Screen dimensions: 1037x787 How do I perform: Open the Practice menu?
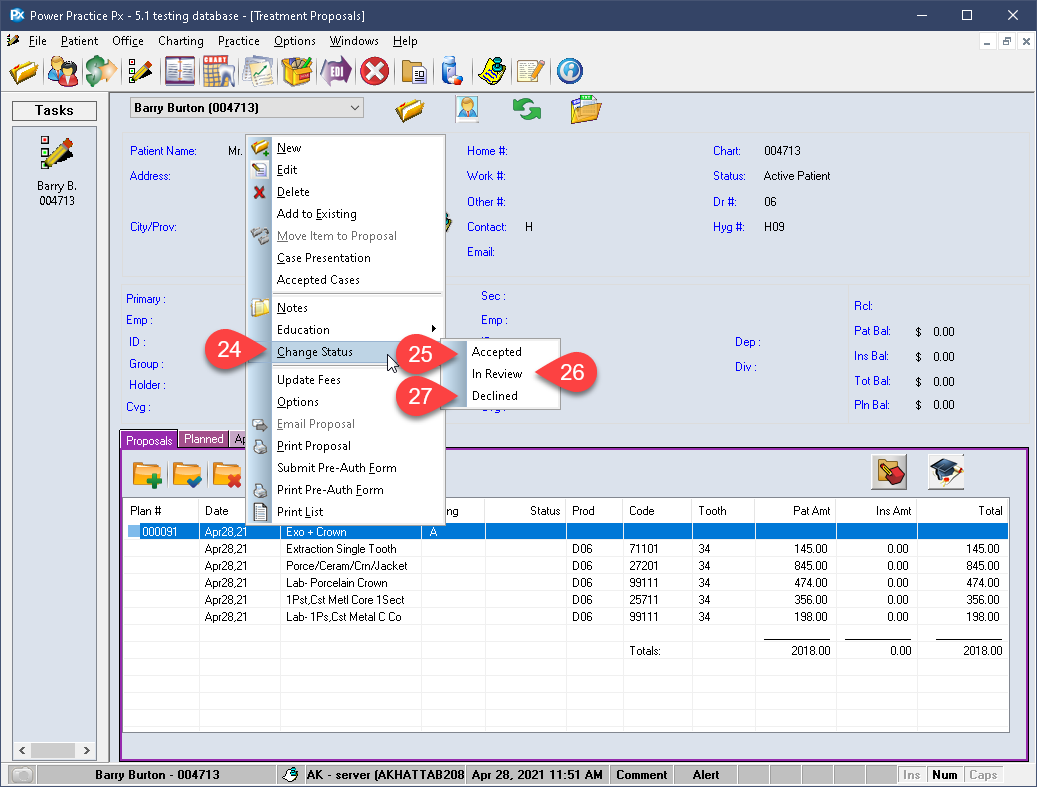[239, 41]
